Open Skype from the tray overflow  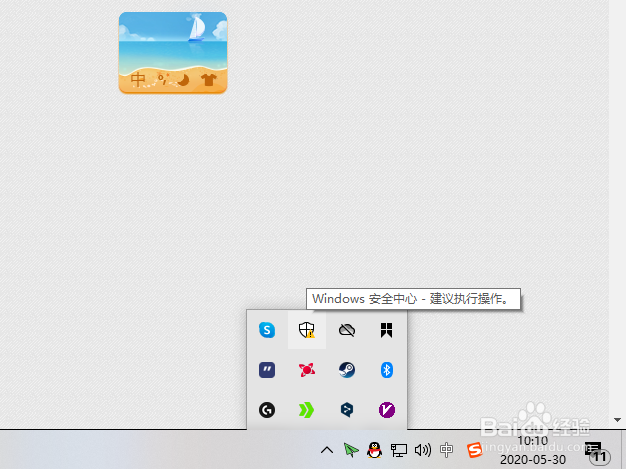(x=267, y=330)
